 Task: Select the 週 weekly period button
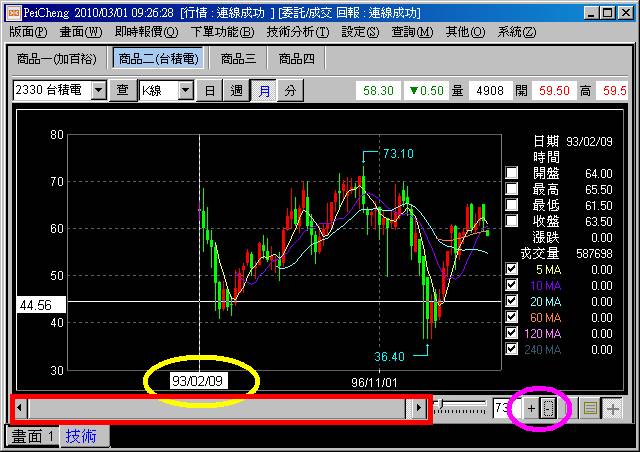(237, 91)
